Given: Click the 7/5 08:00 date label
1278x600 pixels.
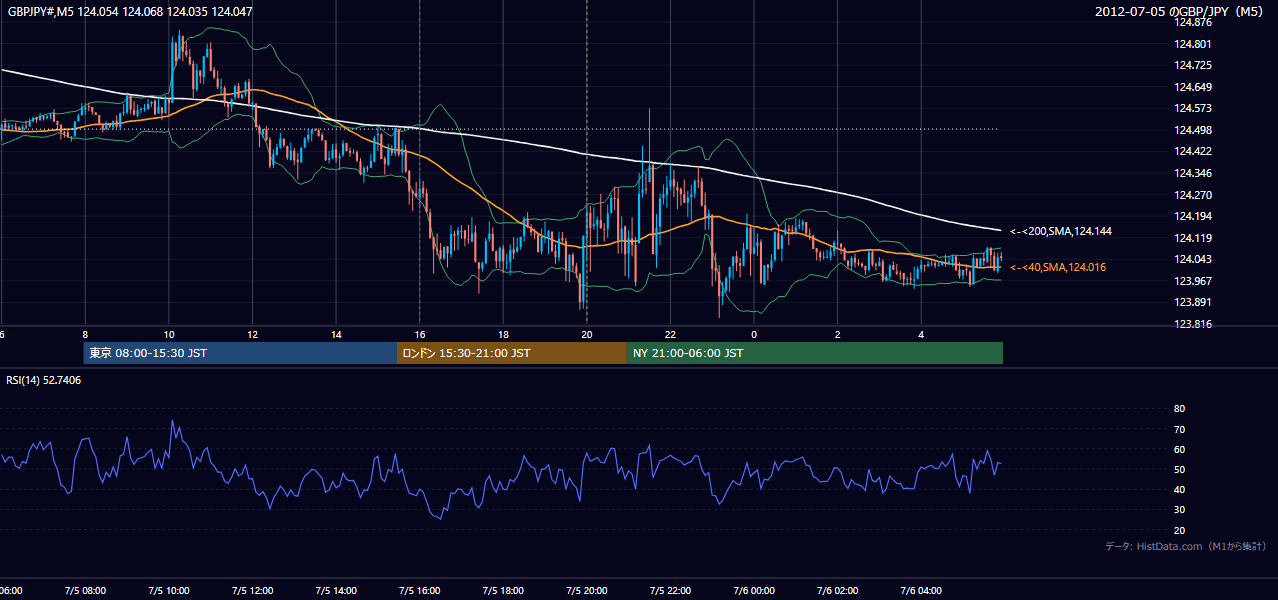Looking at the screenshot, I should [x=85, y=591].
